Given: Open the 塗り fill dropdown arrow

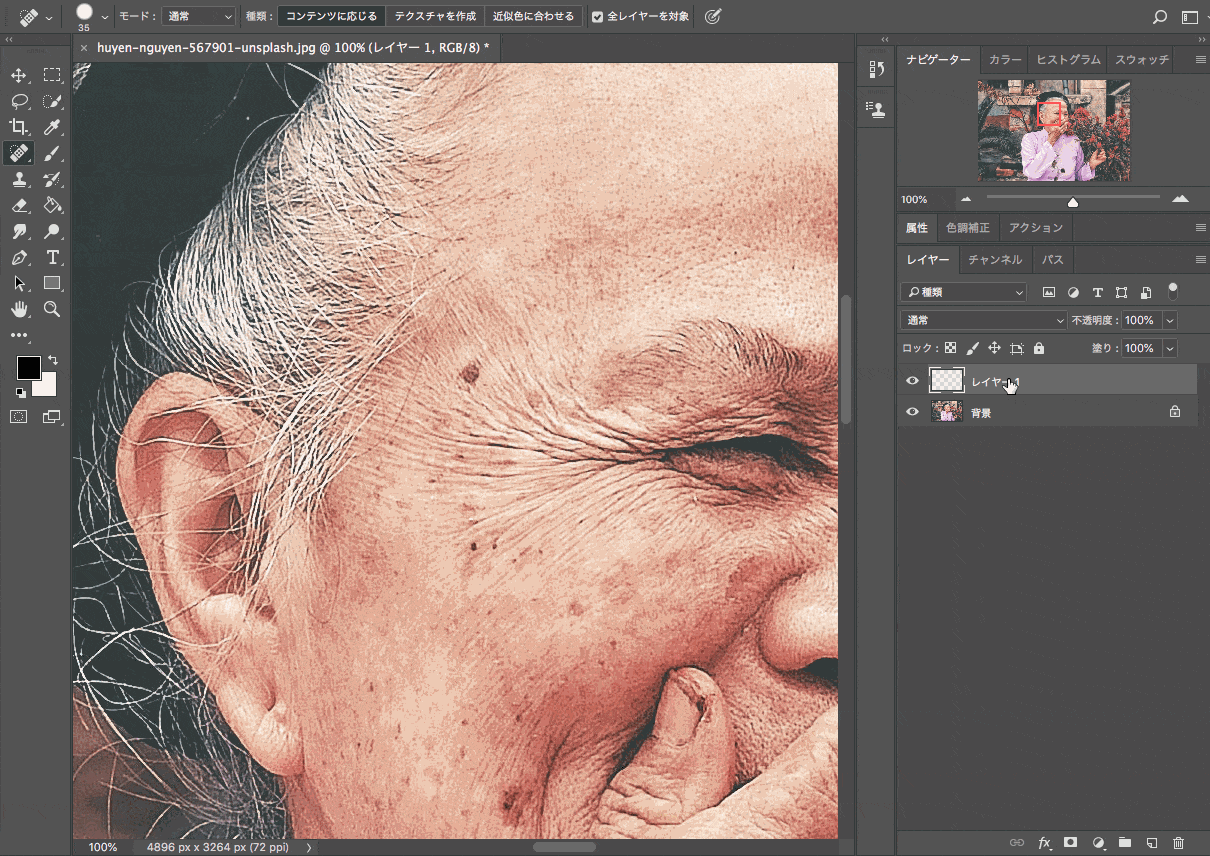Looking at the screenshot, I should [1169, 348].
